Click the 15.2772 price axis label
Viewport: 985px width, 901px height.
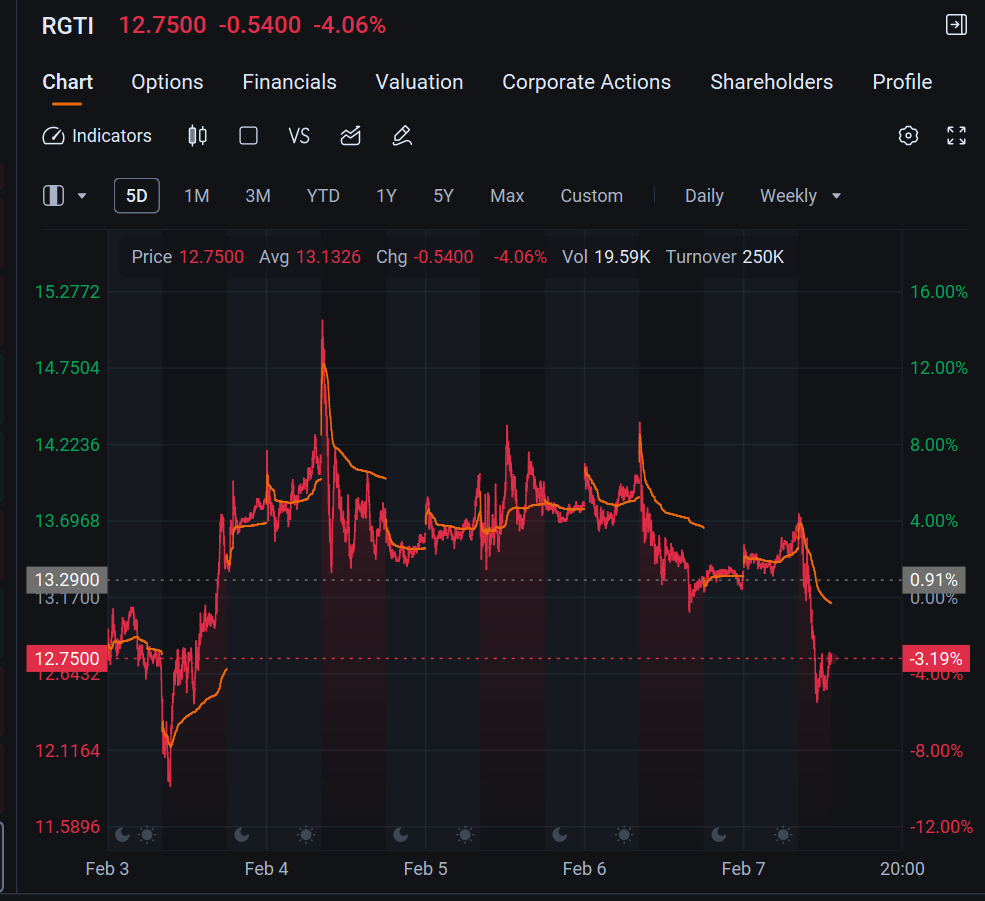pyautogui.click(x=67, y=292)
